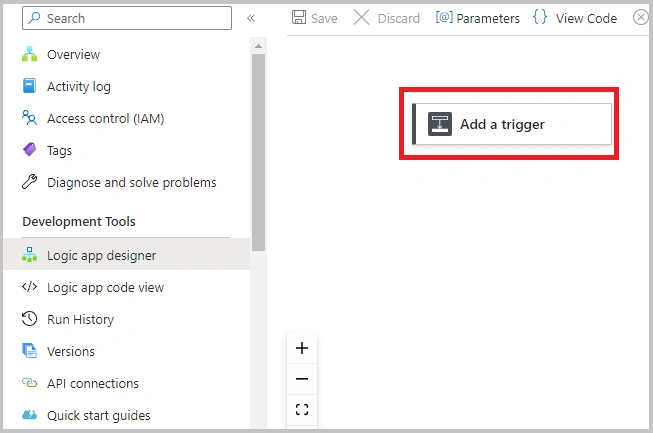Click the Add a trigger card
This screenshot has height=433, width=653.
(512, 124)
